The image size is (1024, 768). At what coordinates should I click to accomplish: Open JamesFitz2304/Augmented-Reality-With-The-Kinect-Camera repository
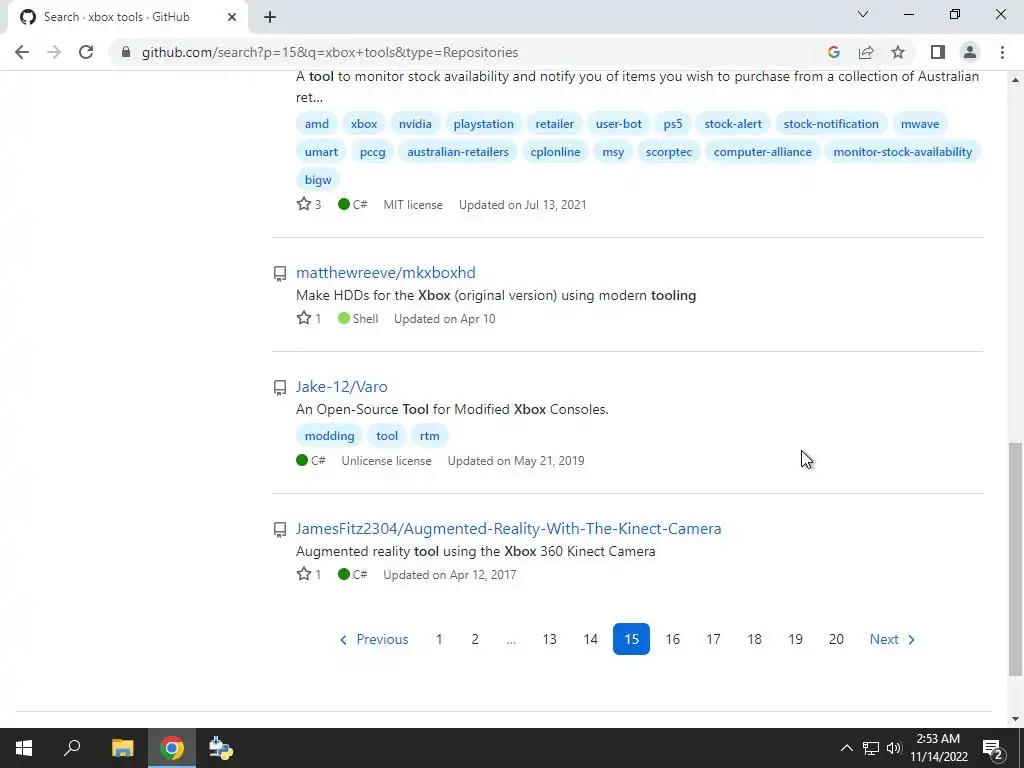[x=508, y=528]
